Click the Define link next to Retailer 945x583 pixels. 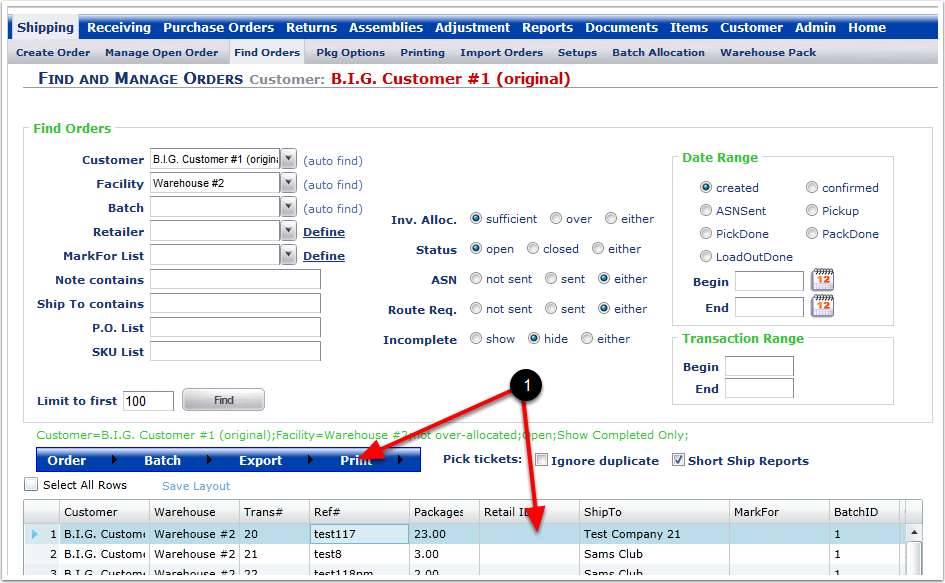(324, 232)
